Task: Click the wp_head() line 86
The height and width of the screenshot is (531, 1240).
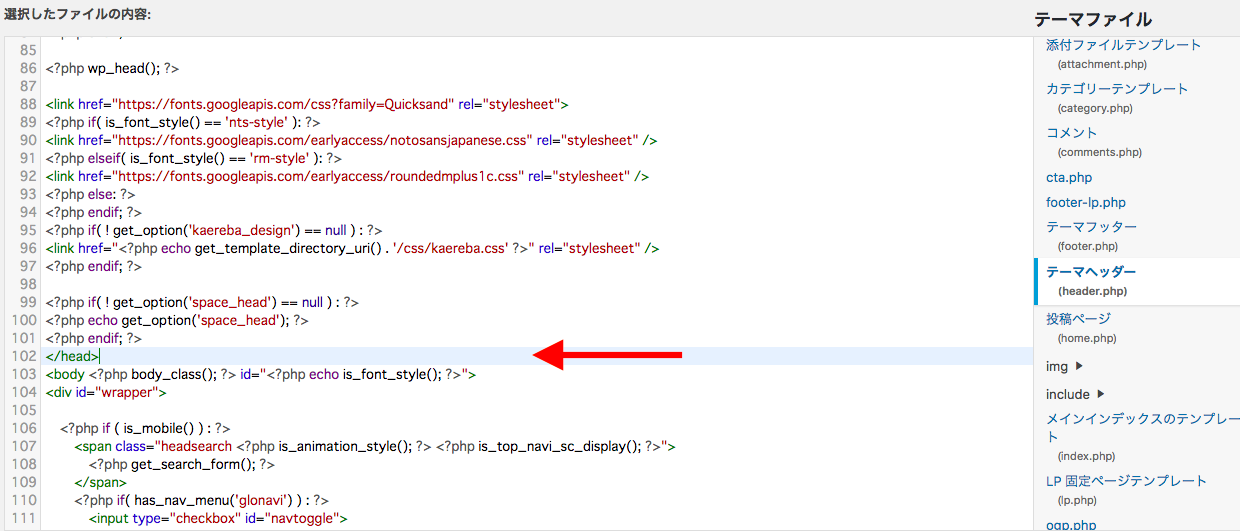Action: point(112,68)
